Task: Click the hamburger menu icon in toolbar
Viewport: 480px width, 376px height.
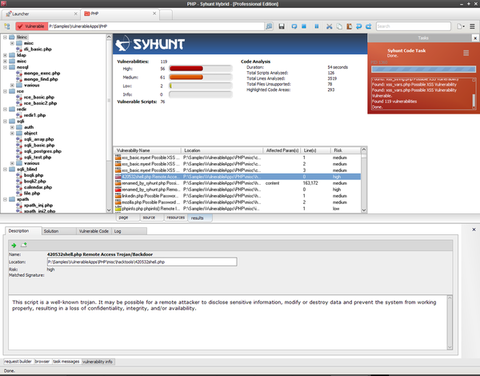Action: click(x=472, y=26)
